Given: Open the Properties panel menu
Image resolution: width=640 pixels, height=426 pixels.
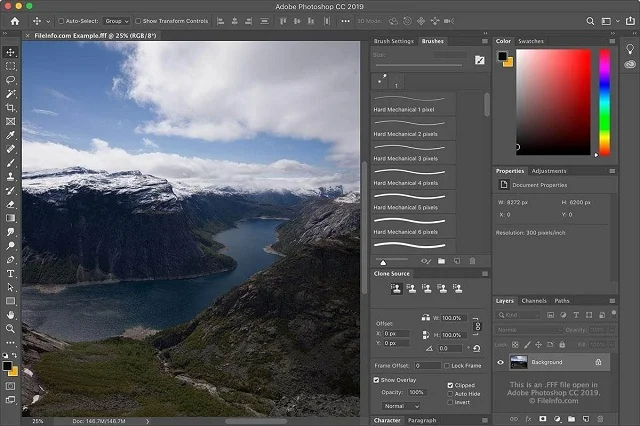Looking at the screenshot, I should (x=612, y=171).
